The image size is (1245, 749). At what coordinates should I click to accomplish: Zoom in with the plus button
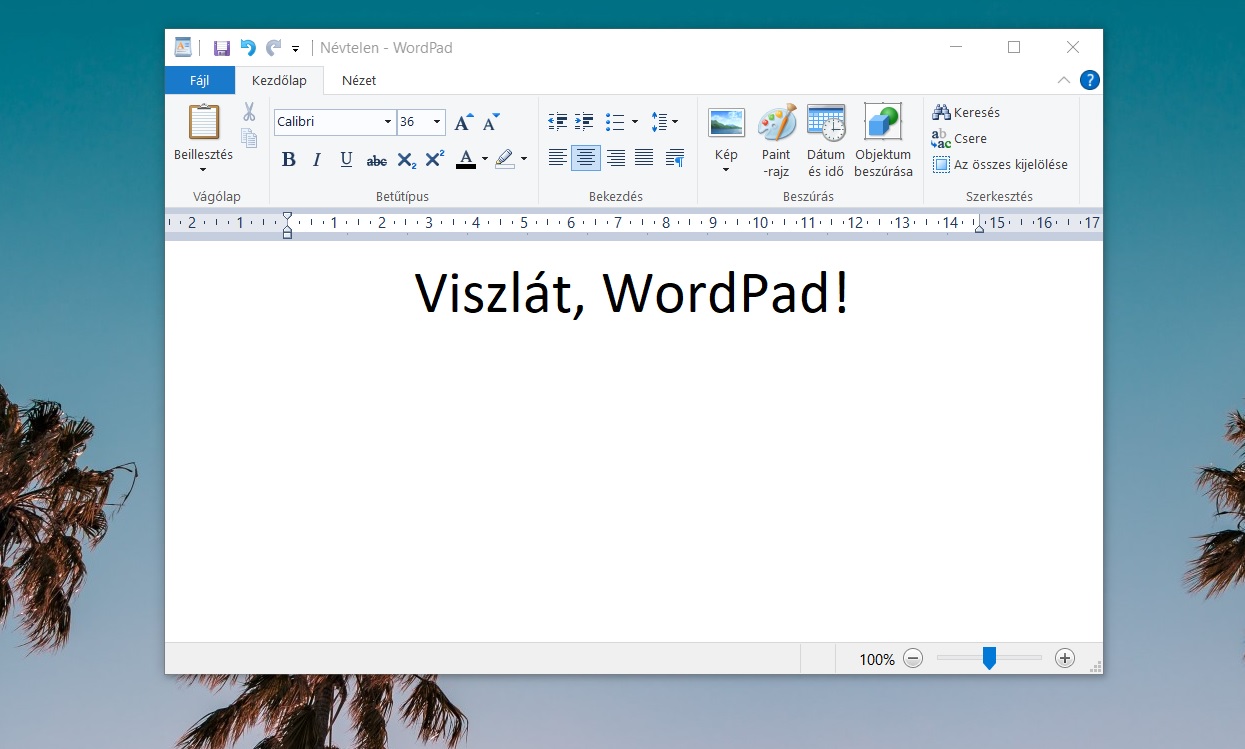pos(1065,658)
